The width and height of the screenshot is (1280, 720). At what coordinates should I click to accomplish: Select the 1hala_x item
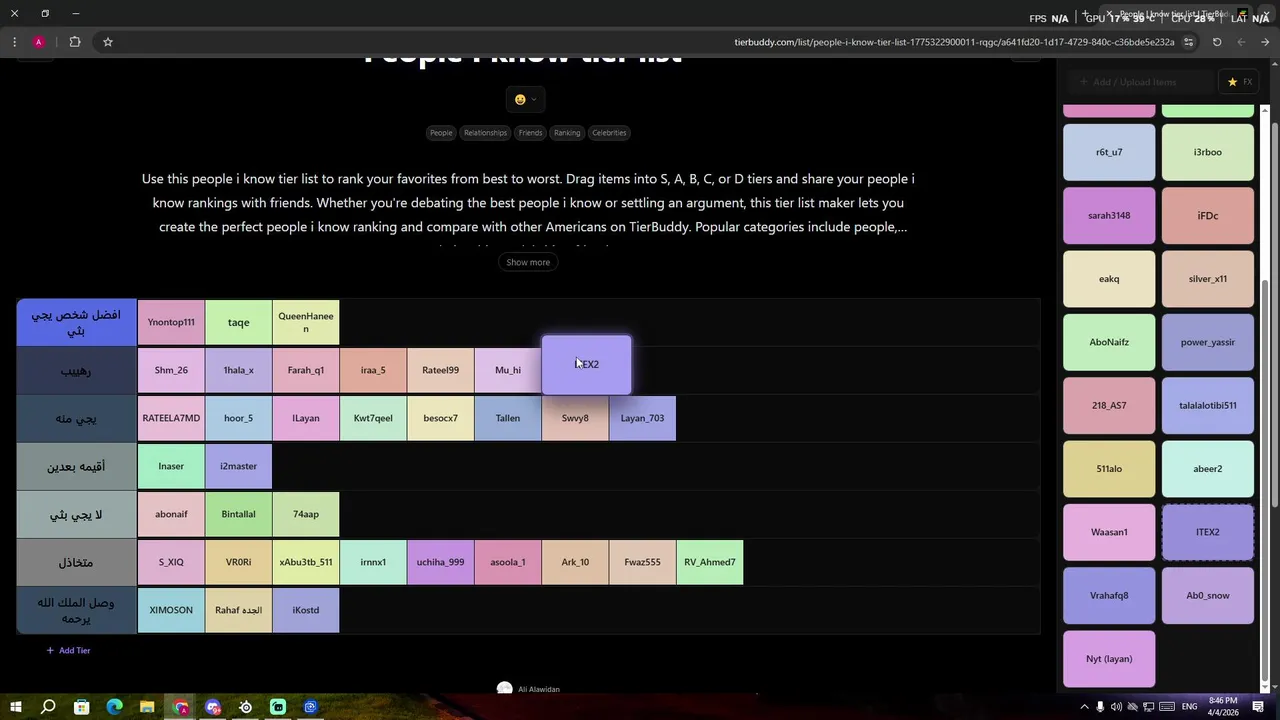click(x=238, y=370)
